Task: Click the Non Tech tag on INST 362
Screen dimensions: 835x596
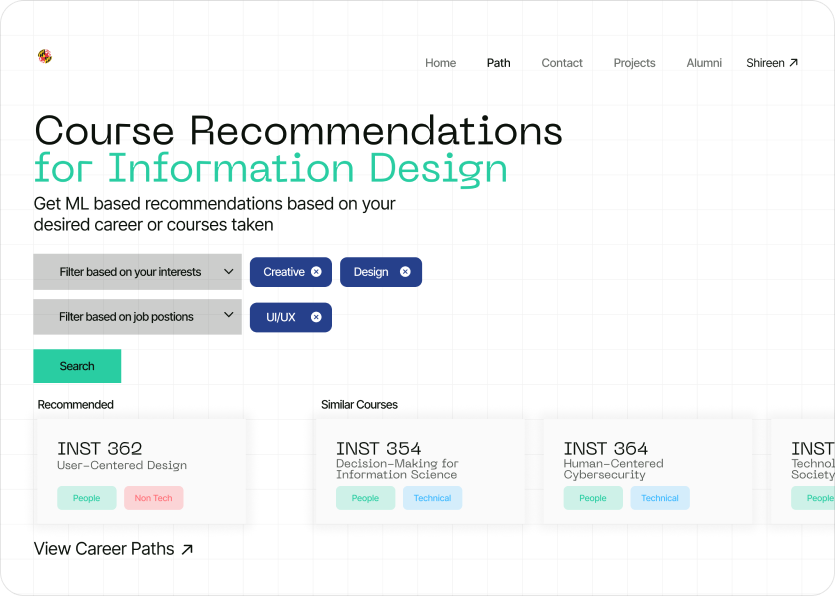Action: click(154, 498)
